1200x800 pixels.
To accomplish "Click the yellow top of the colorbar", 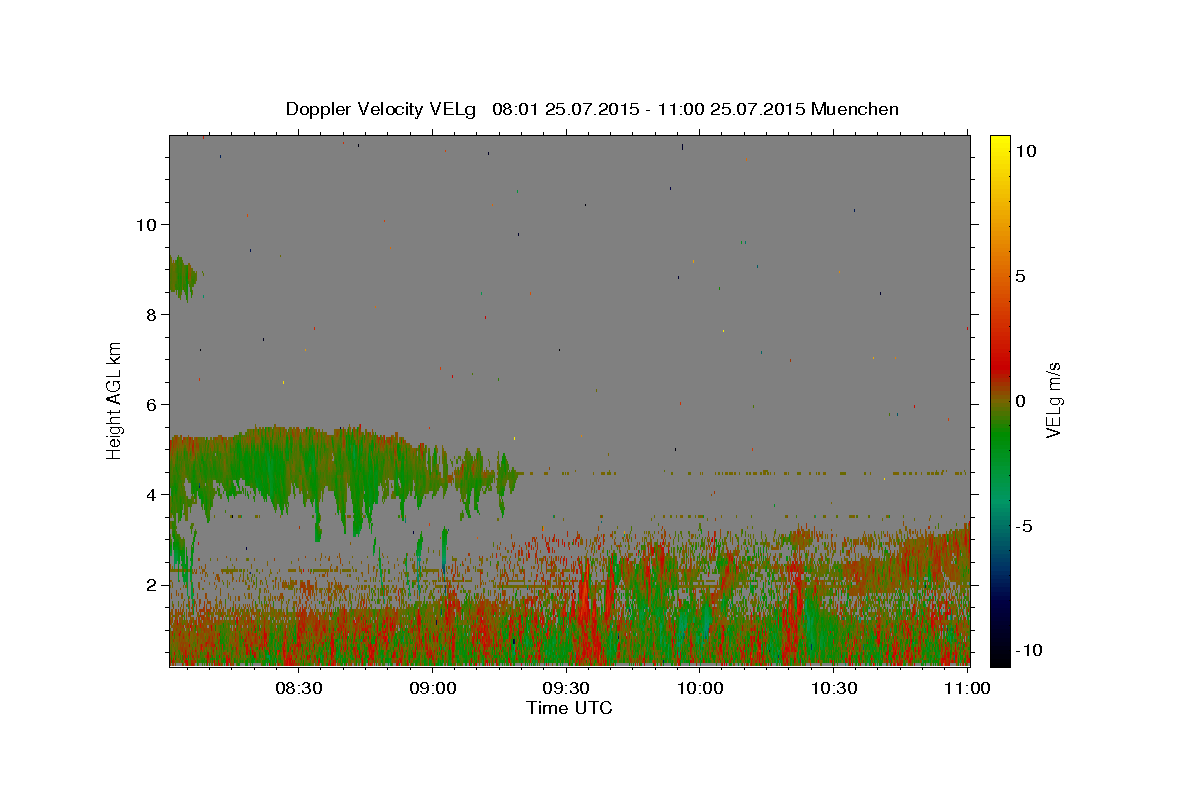I will click(1000, 143).
